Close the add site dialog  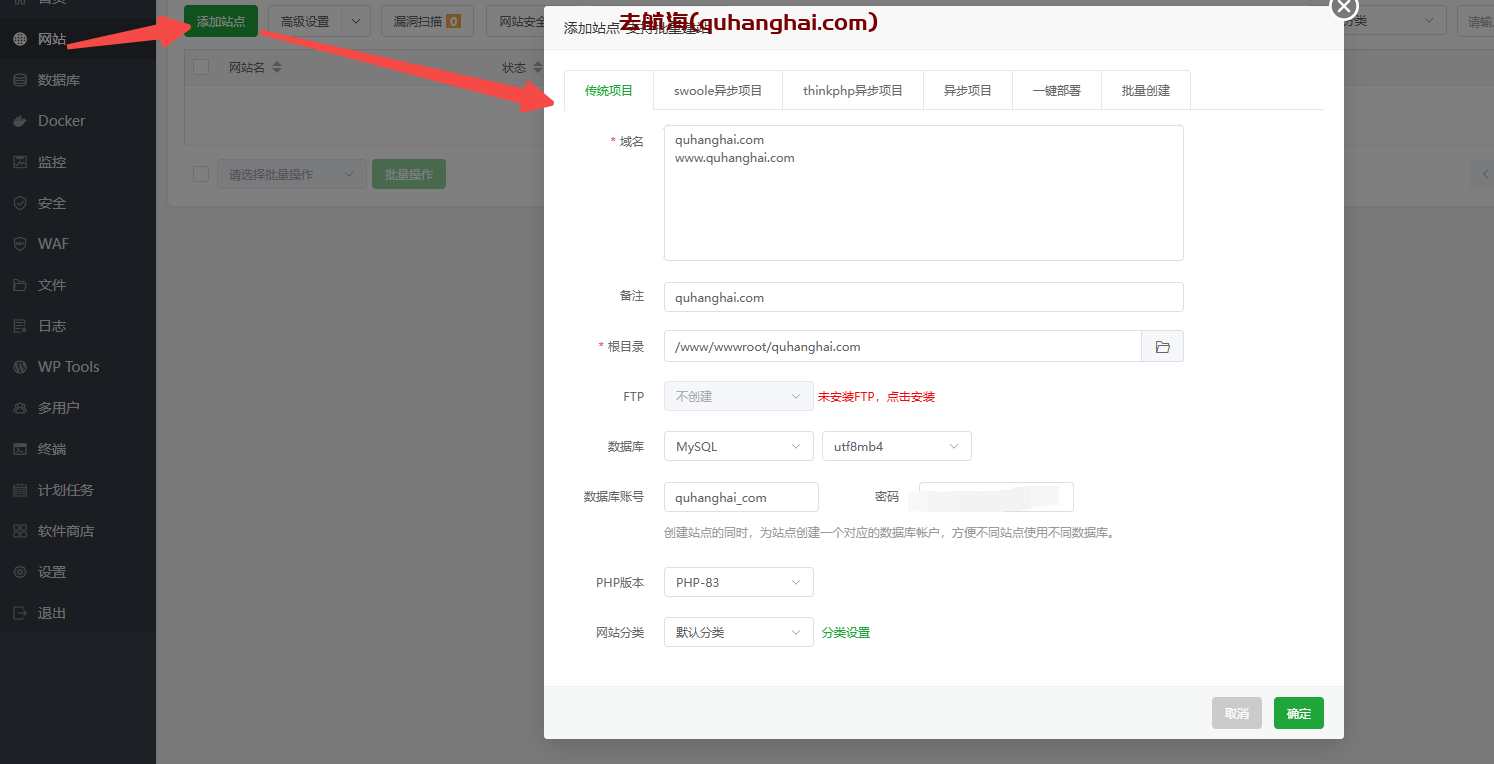tap(1344, 7)
